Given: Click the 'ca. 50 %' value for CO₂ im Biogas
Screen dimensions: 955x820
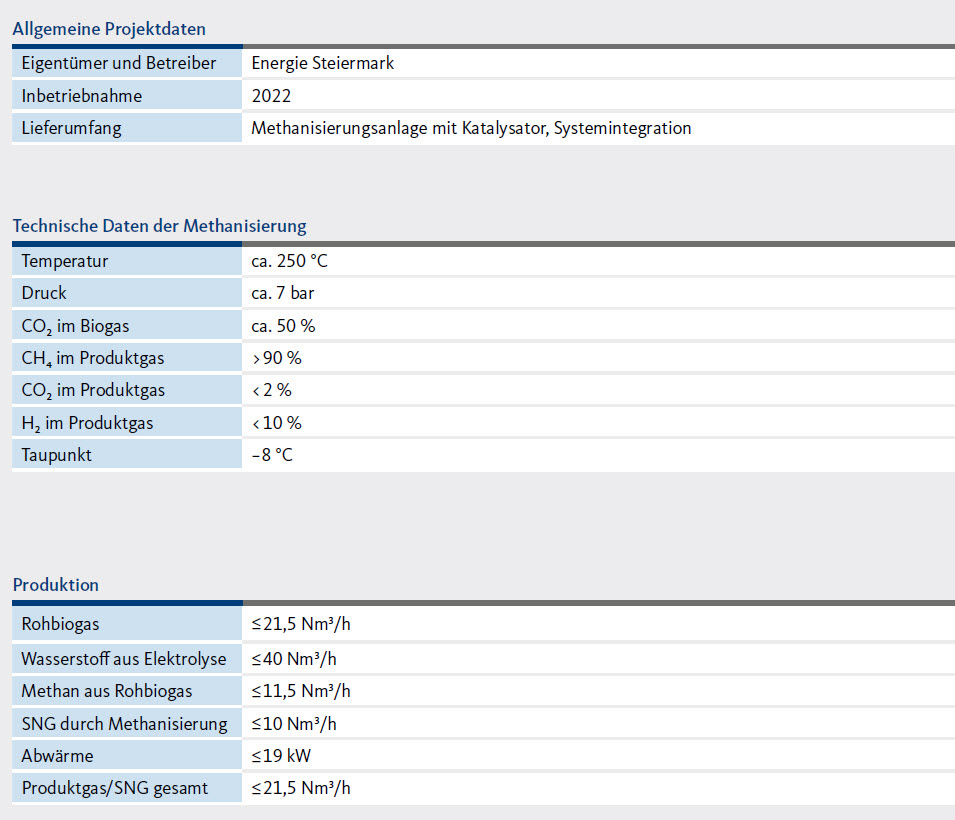Looking at the screenshot, I should coord(284,326).
